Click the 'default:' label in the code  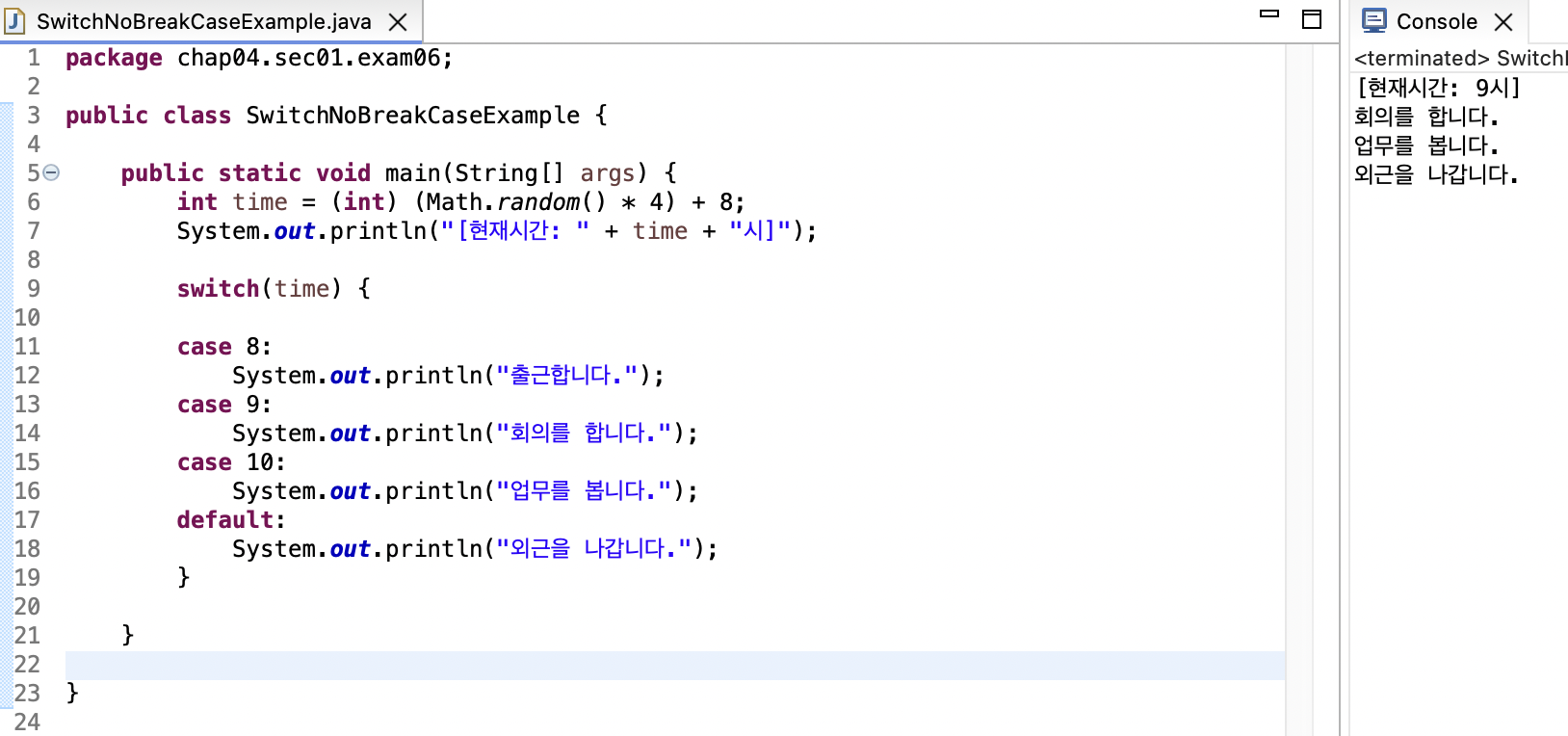coord(231,520)
